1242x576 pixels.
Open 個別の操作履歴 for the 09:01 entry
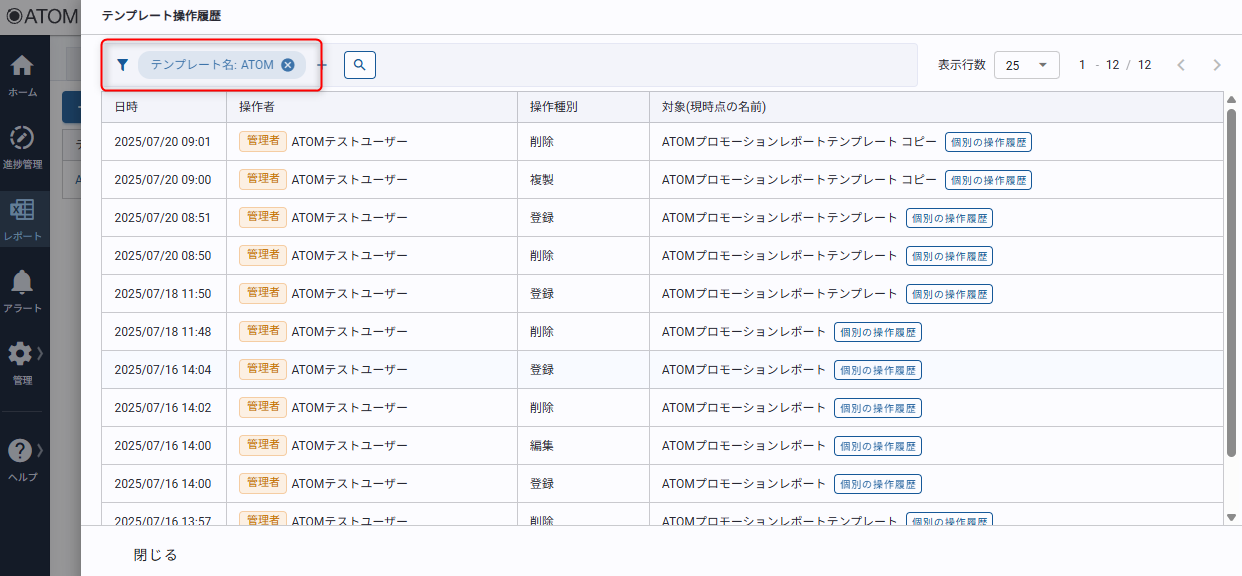988,142
